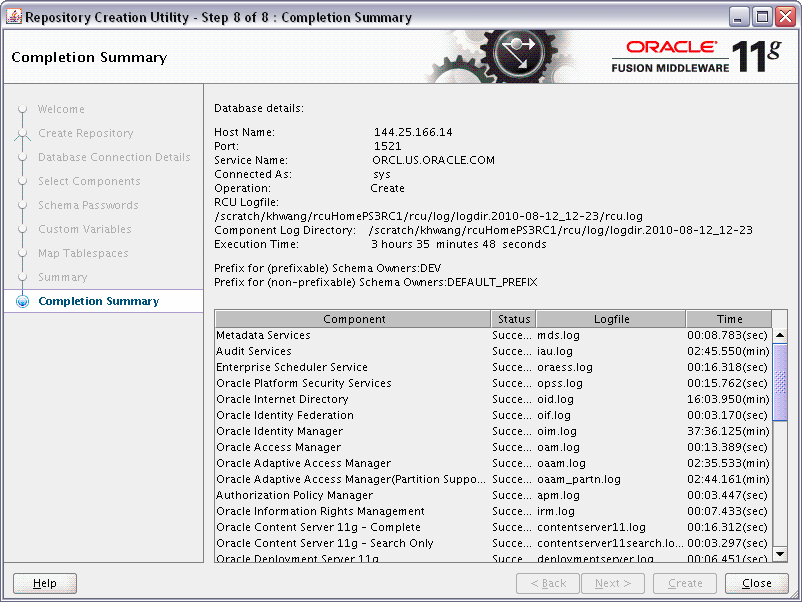Click the Component column header
Image resolution: width=802 pixels, height=602 pixels.
pyautogui.click(x=353, y=318)
